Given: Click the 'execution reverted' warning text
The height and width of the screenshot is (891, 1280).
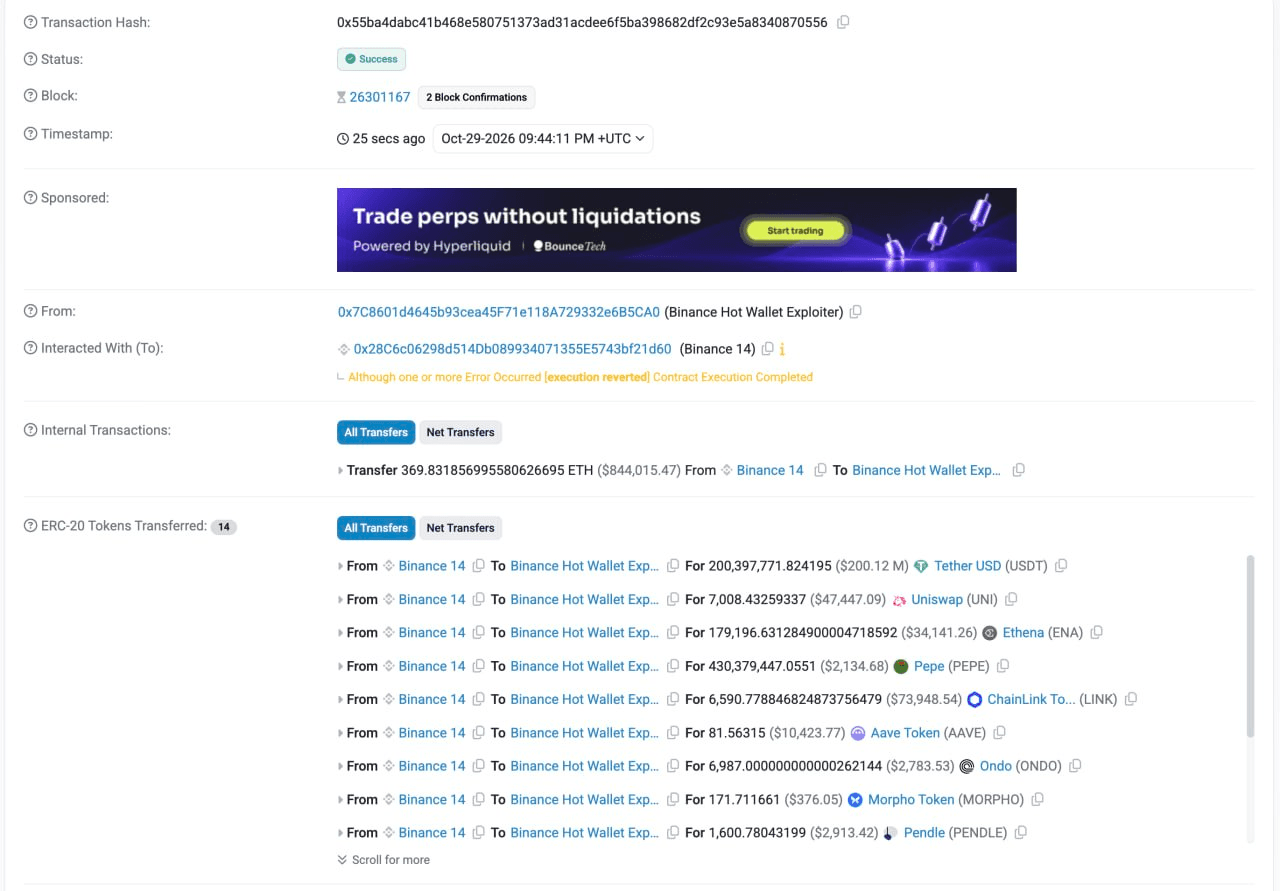Looking at the screenshot, I should click(597, 377).
